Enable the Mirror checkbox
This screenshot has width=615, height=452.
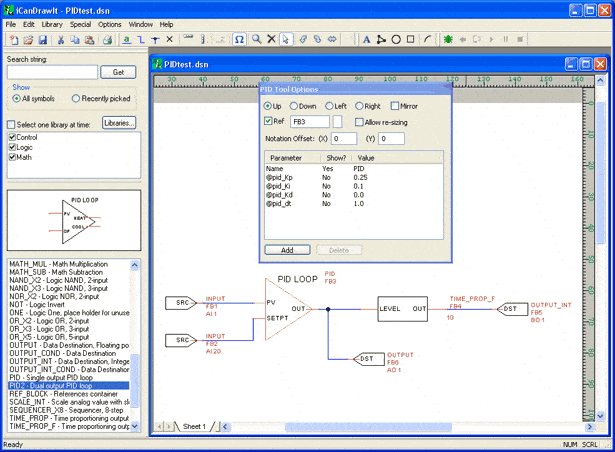click(x=397, y=105)
